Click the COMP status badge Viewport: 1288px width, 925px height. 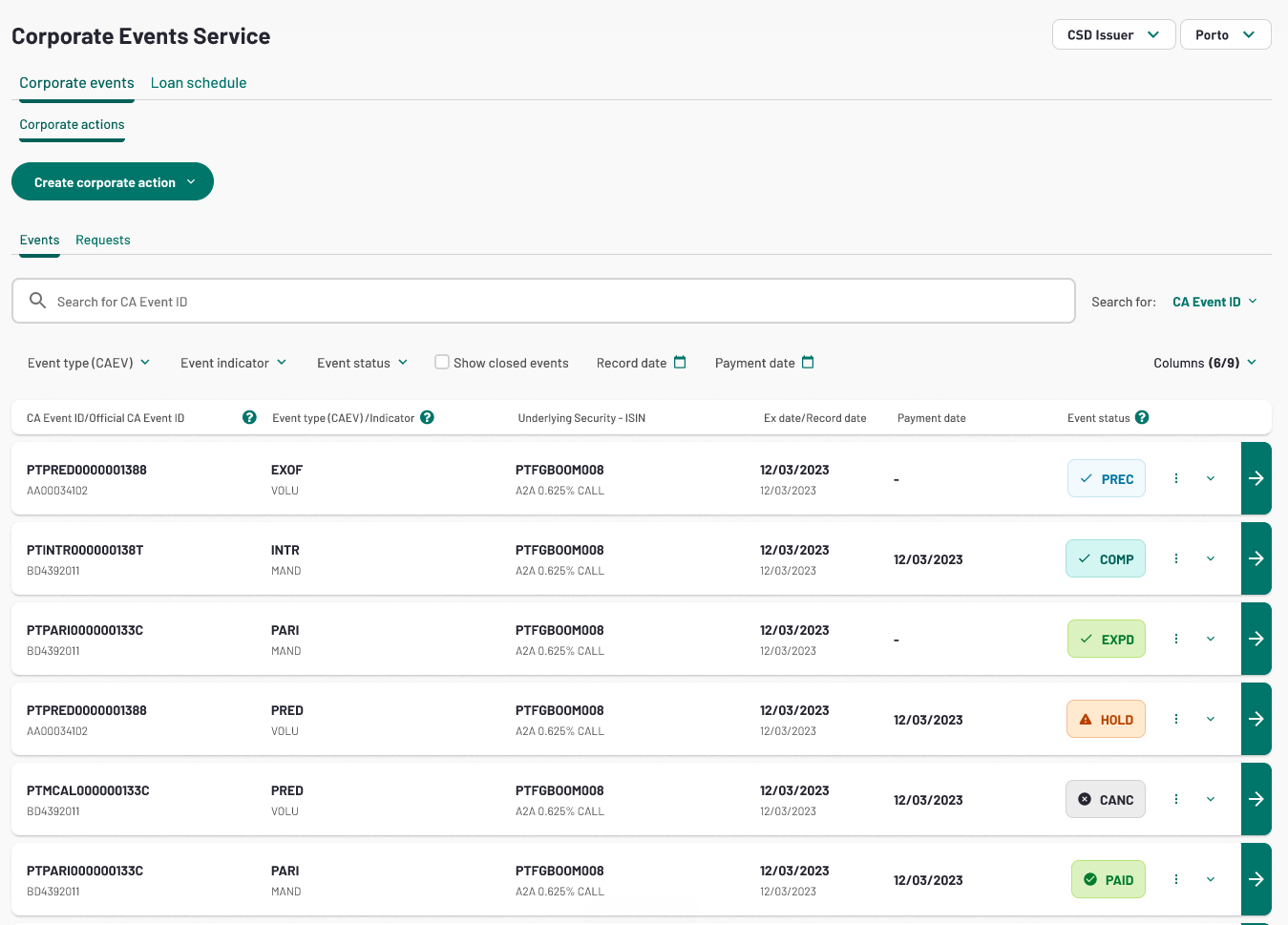(x=1106, y=558)
